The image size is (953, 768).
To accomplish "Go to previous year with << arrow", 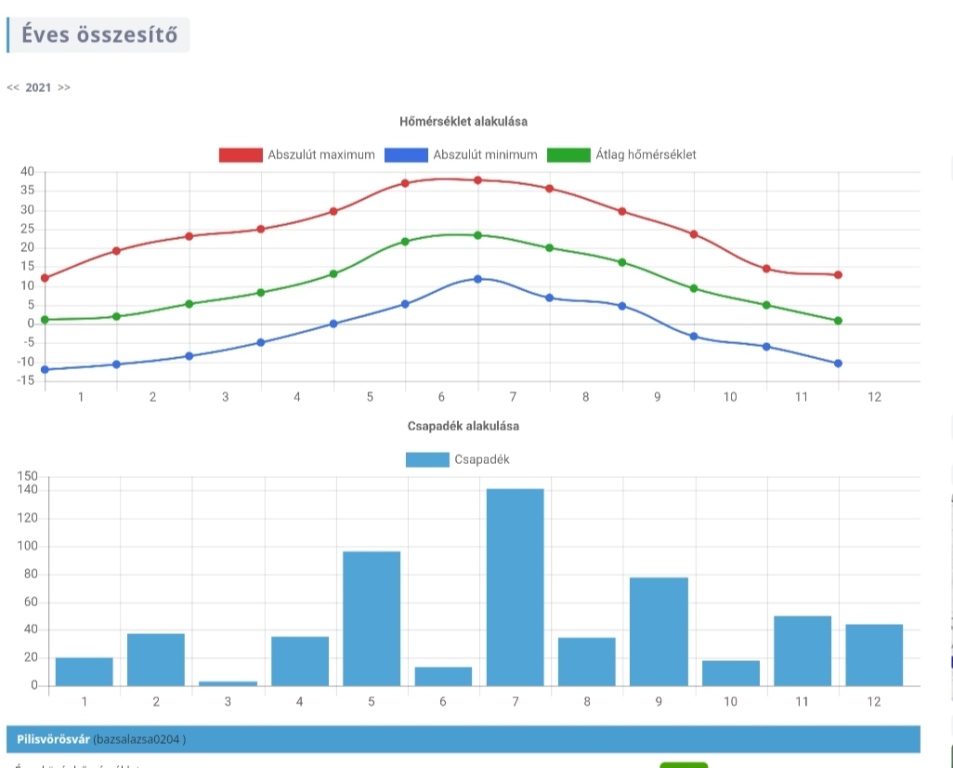I will (x=13, y=88).
